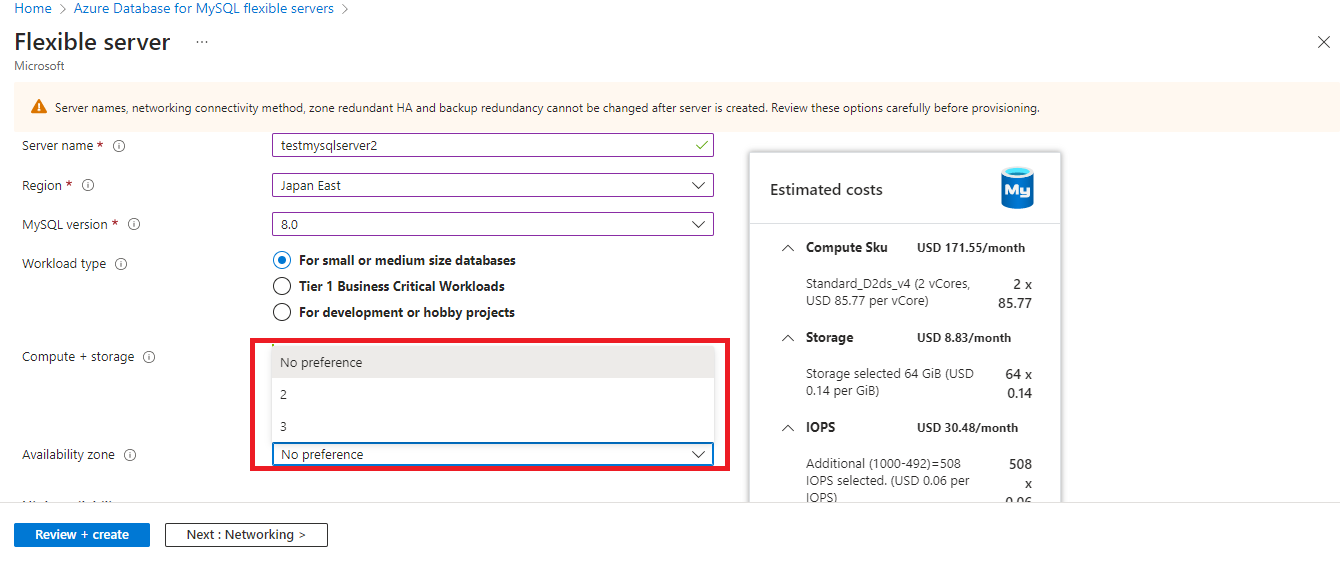This screenshot has width=1340, height=561.
Task: Collapse the Compute Sku cost section
Action: (787, 248)
